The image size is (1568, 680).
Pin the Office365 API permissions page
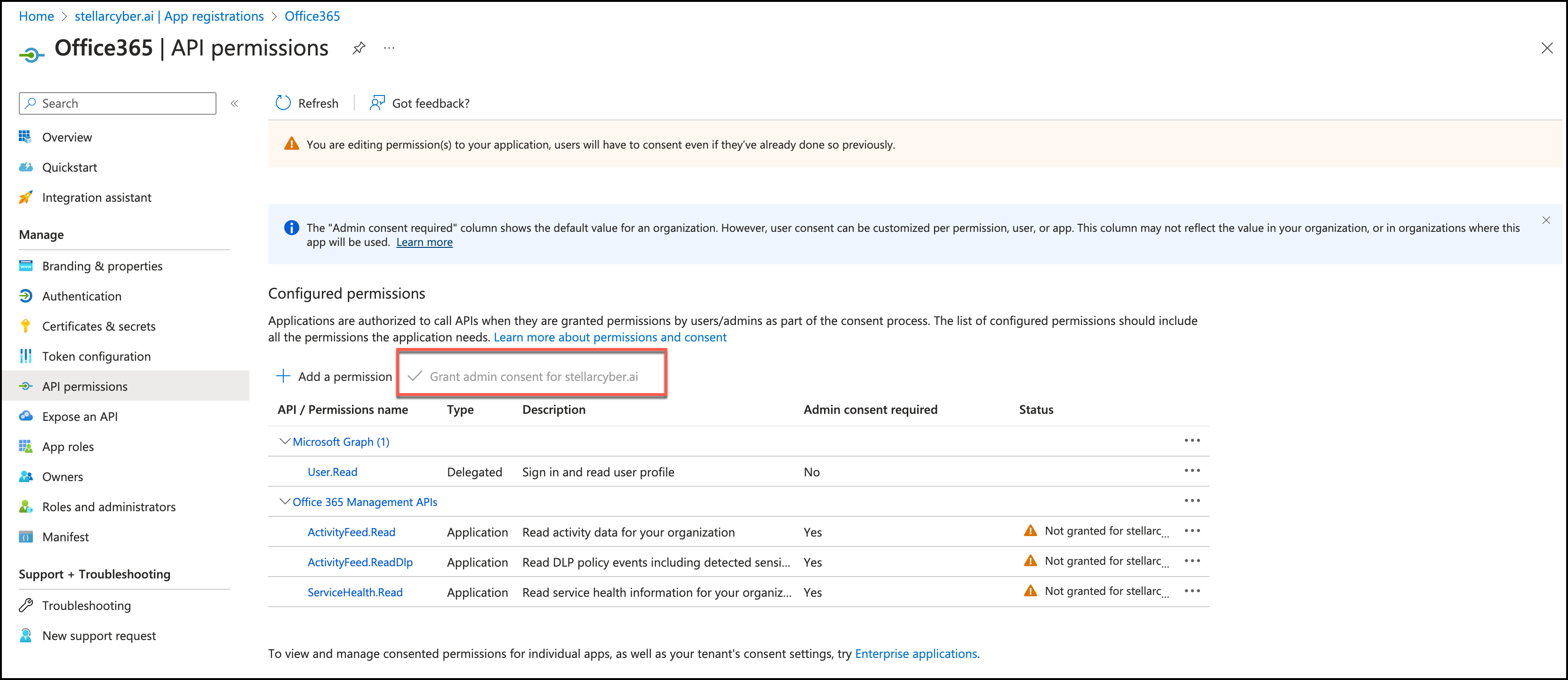(359, 48)
